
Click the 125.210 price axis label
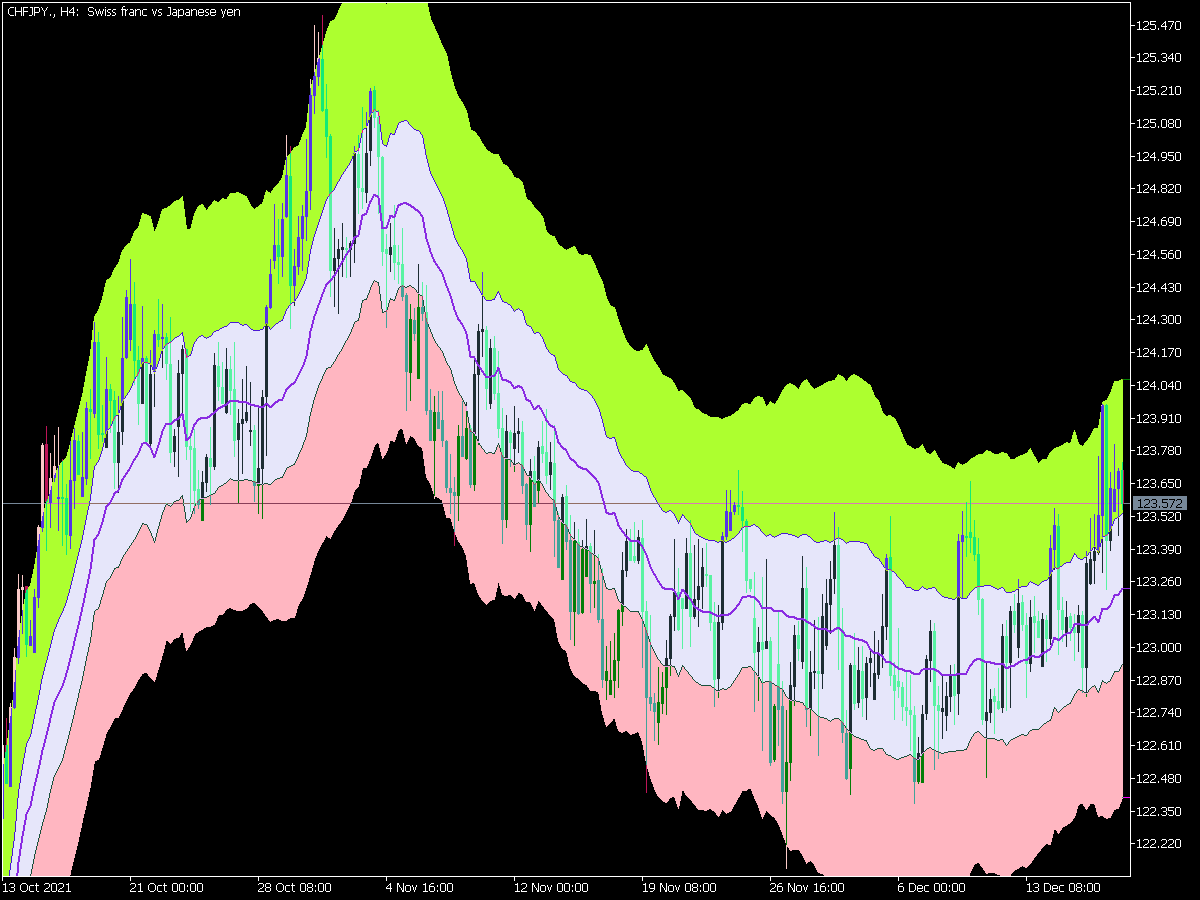(x=1160, y=90)
